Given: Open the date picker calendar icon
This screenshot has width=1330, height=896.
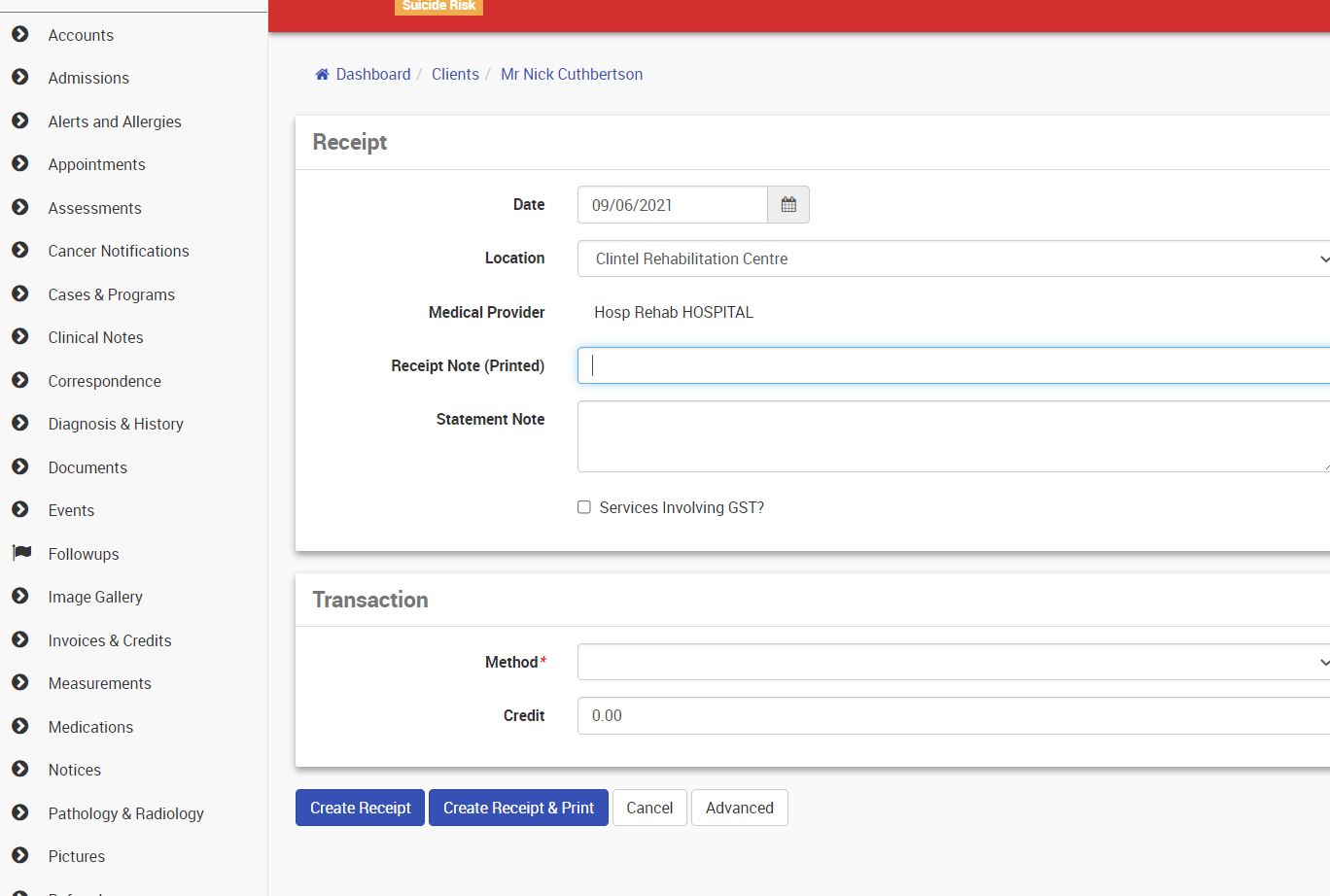Looking at the screenshot, I should [x=788, y=205].
